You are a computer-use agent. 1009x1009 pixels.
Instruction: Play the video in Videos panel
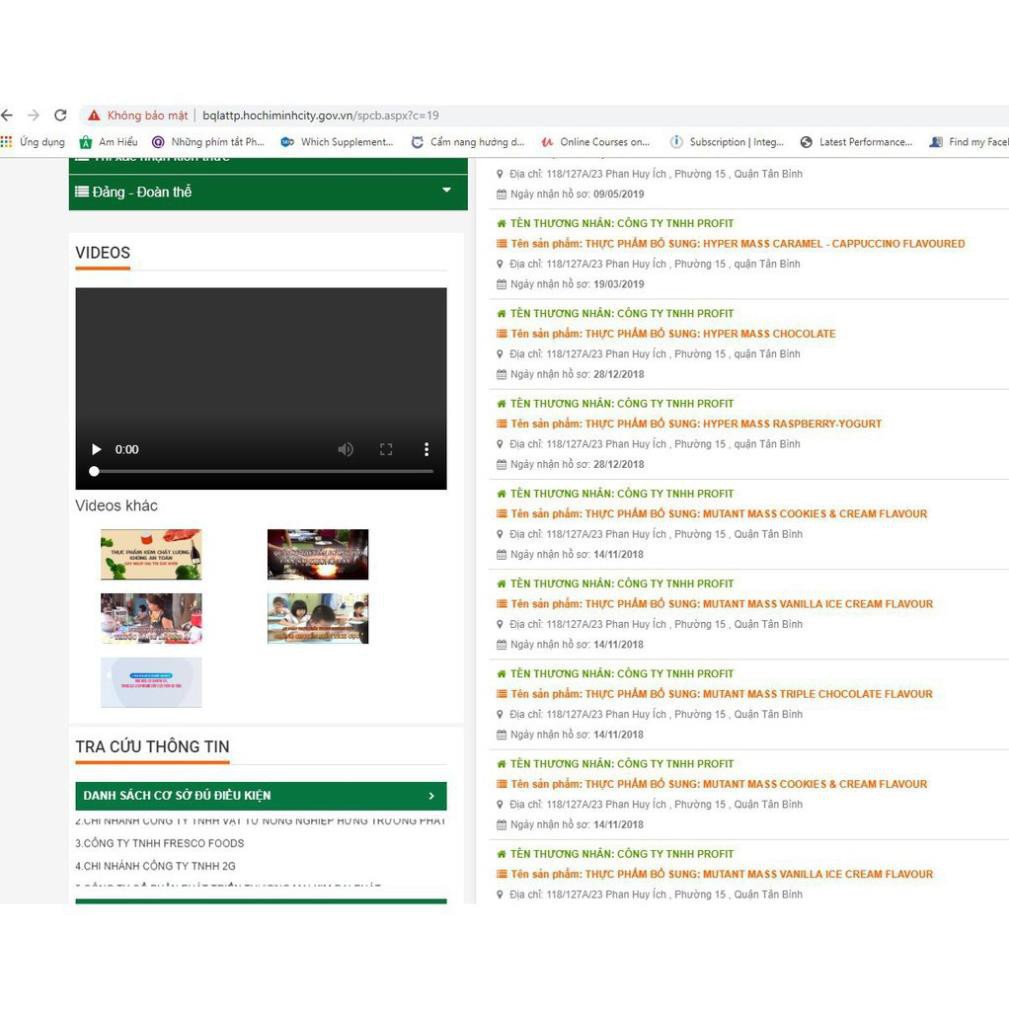(x=96, y=450)
